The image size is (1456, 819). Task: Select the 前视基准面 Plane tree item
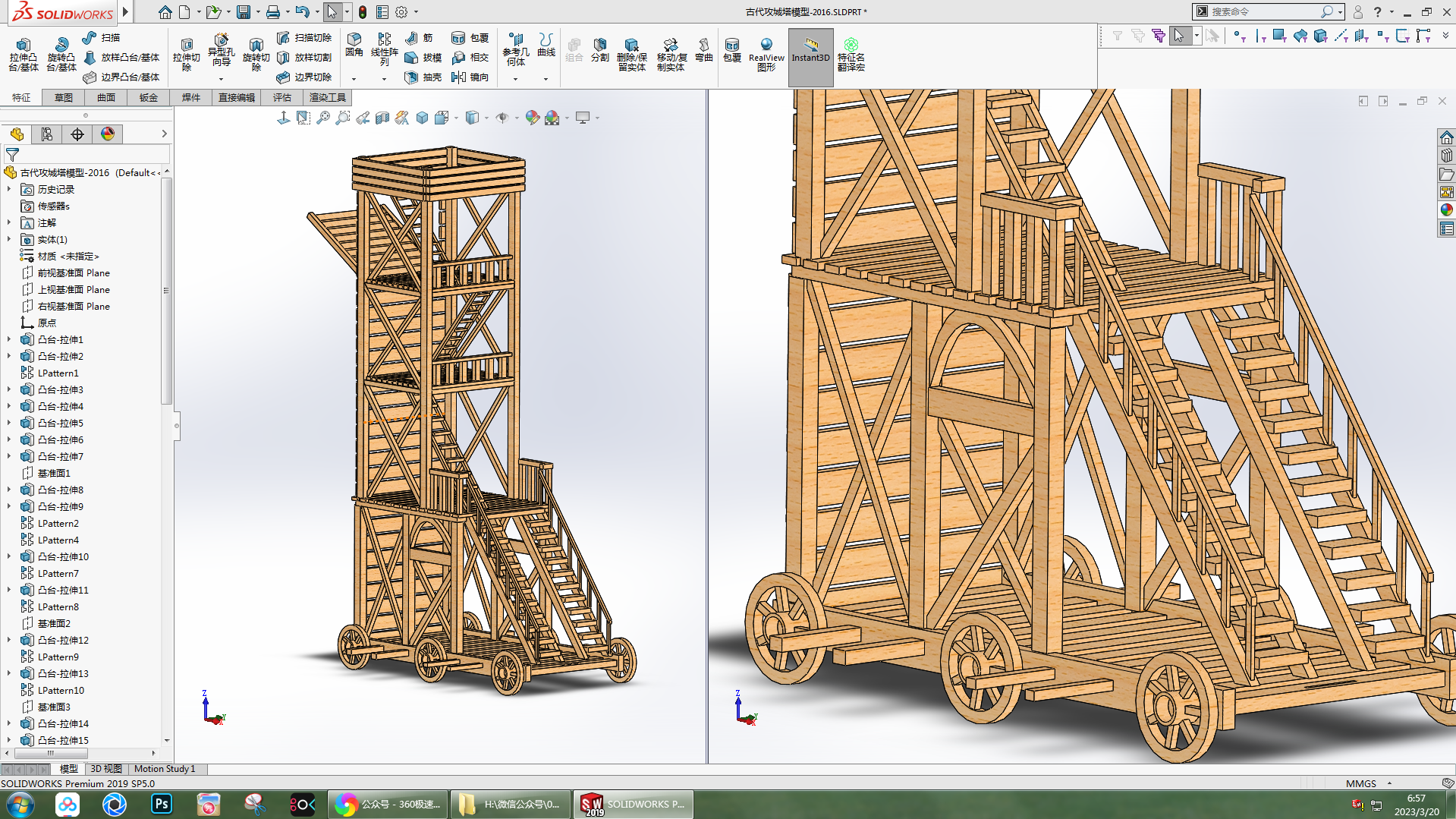65,272
